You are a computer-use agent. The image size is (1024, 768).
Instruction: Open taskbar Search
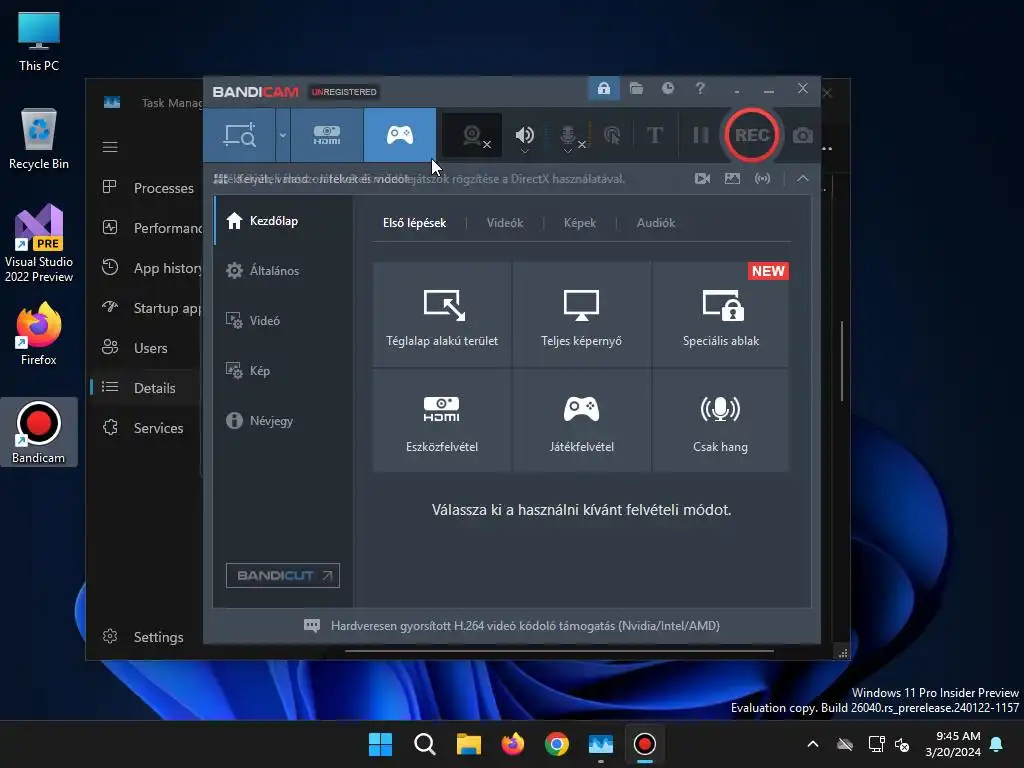pyautogui.click(x=424, y=744)
